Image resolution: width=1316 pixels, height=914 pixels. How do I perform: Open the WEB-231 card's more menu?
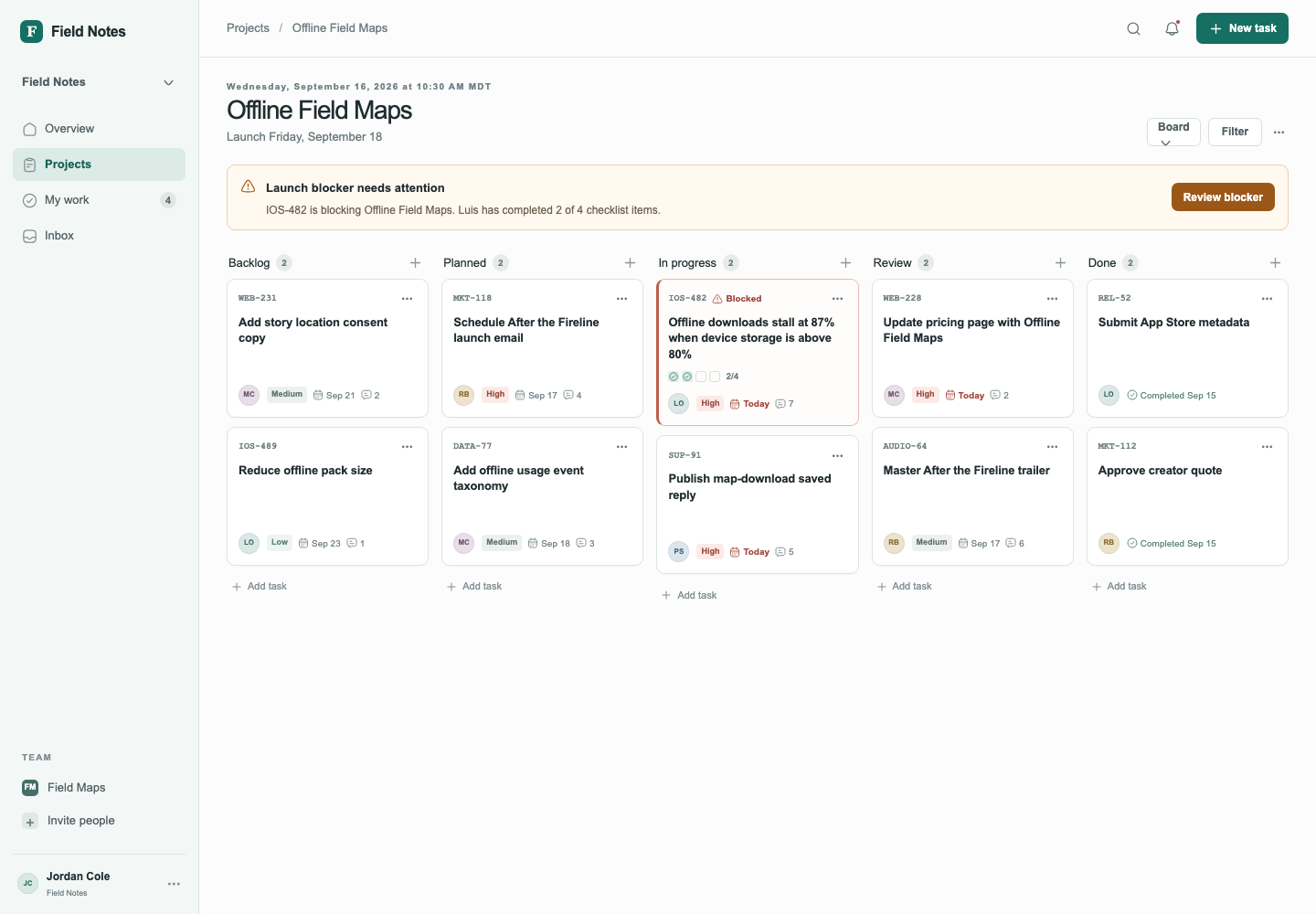408,299
